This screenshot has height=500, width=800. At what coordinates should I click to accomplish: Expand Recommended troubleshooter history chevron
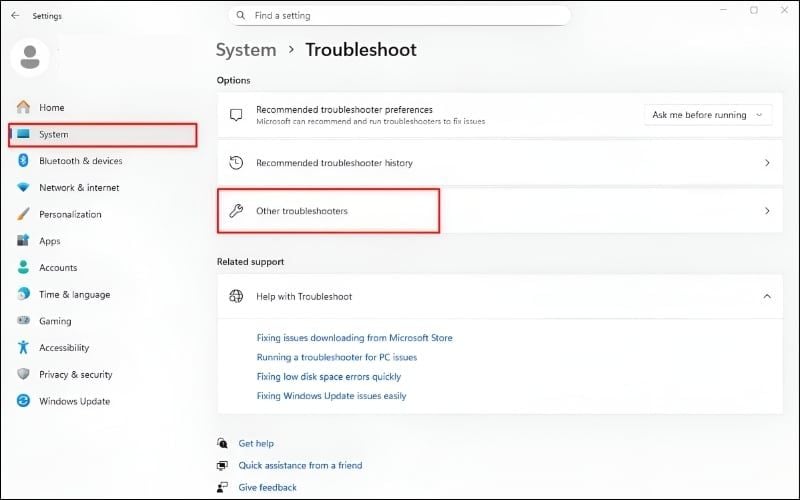(767, 163)
